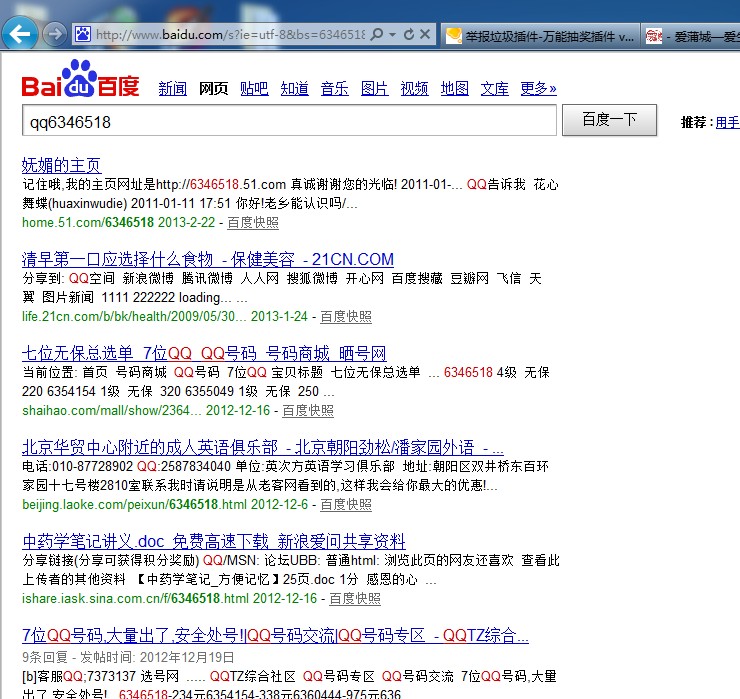
Task: Open 百度快照 for home.51.com result
Action: [253, 222]
